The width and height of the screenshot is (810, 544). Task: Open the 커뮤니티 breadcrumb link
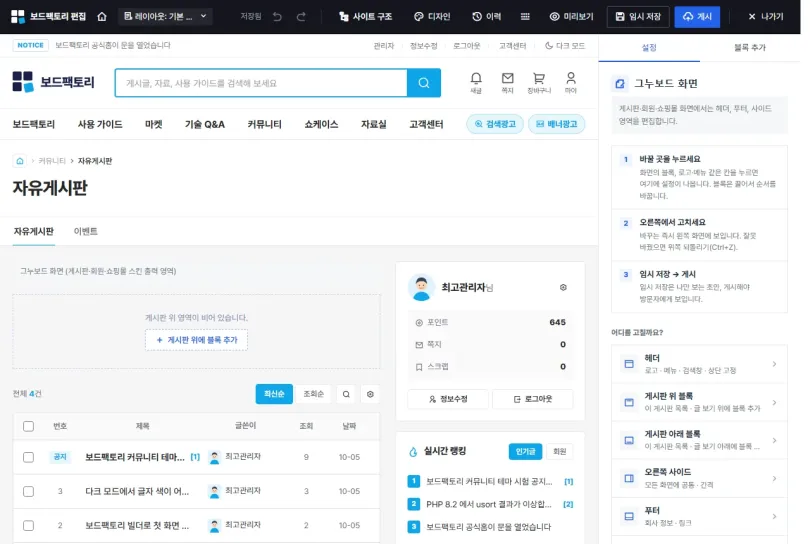52,161
